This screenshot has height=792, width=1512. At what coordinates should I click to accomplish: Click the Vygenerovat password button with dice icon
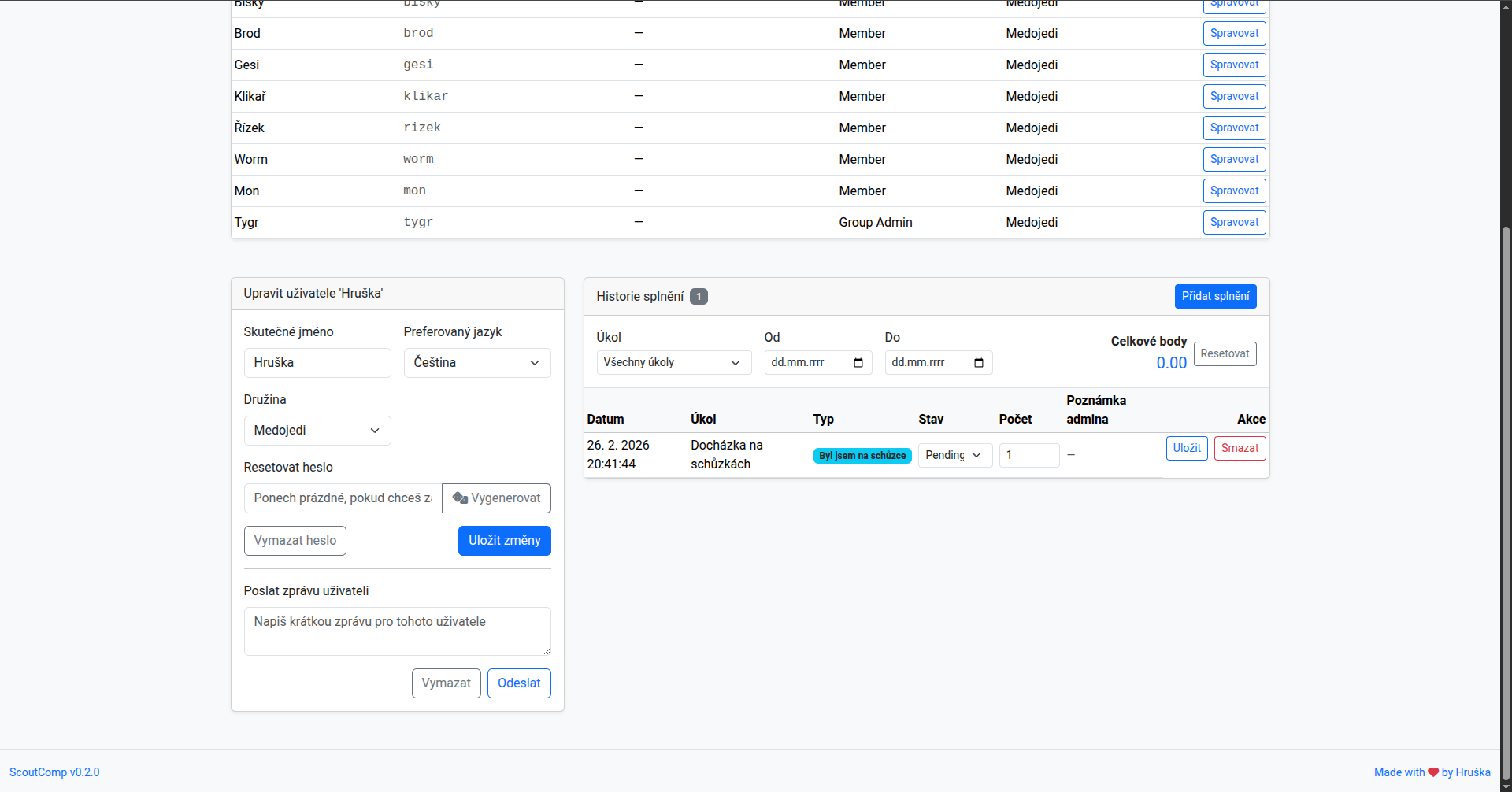coord(496,498)
